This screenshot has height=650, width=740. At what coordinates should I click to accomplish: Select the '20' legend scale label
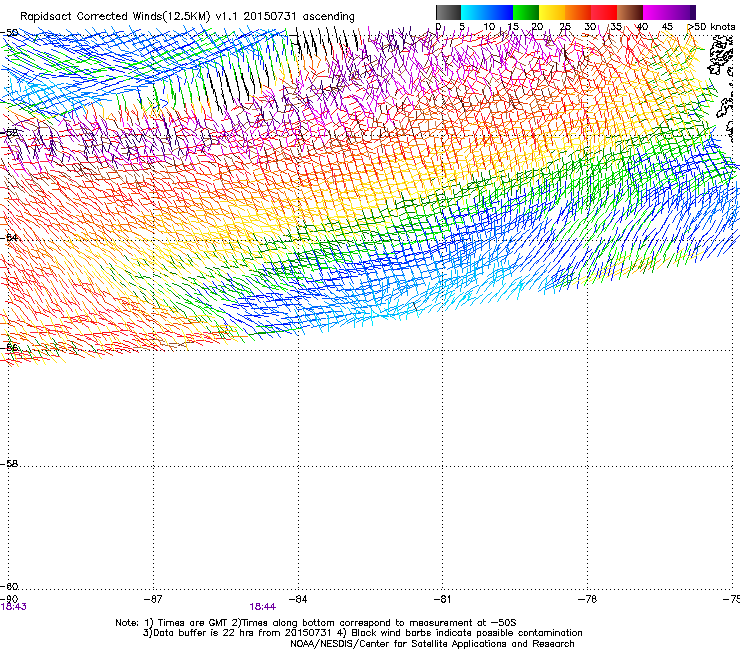tap(537, 27)
